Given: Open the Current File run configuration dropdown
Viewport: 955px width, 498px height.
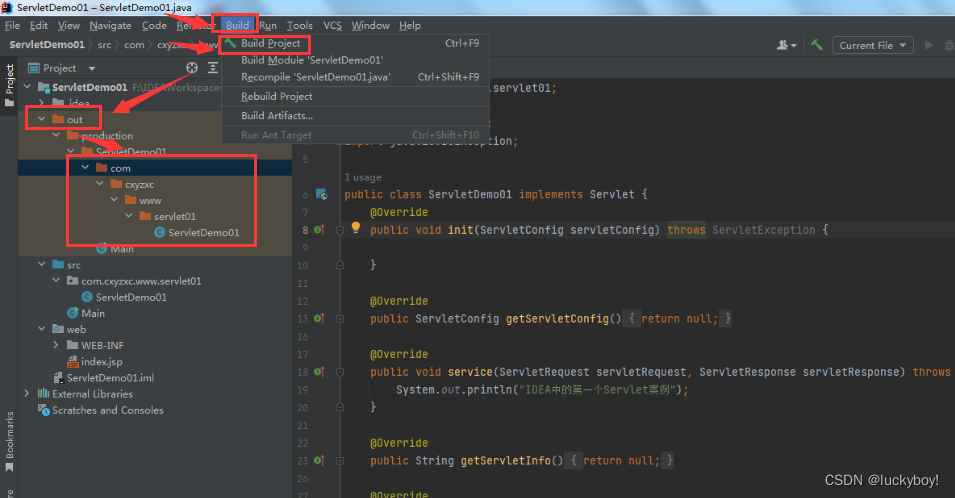Looking at the screenshot, I should (873, 45).
